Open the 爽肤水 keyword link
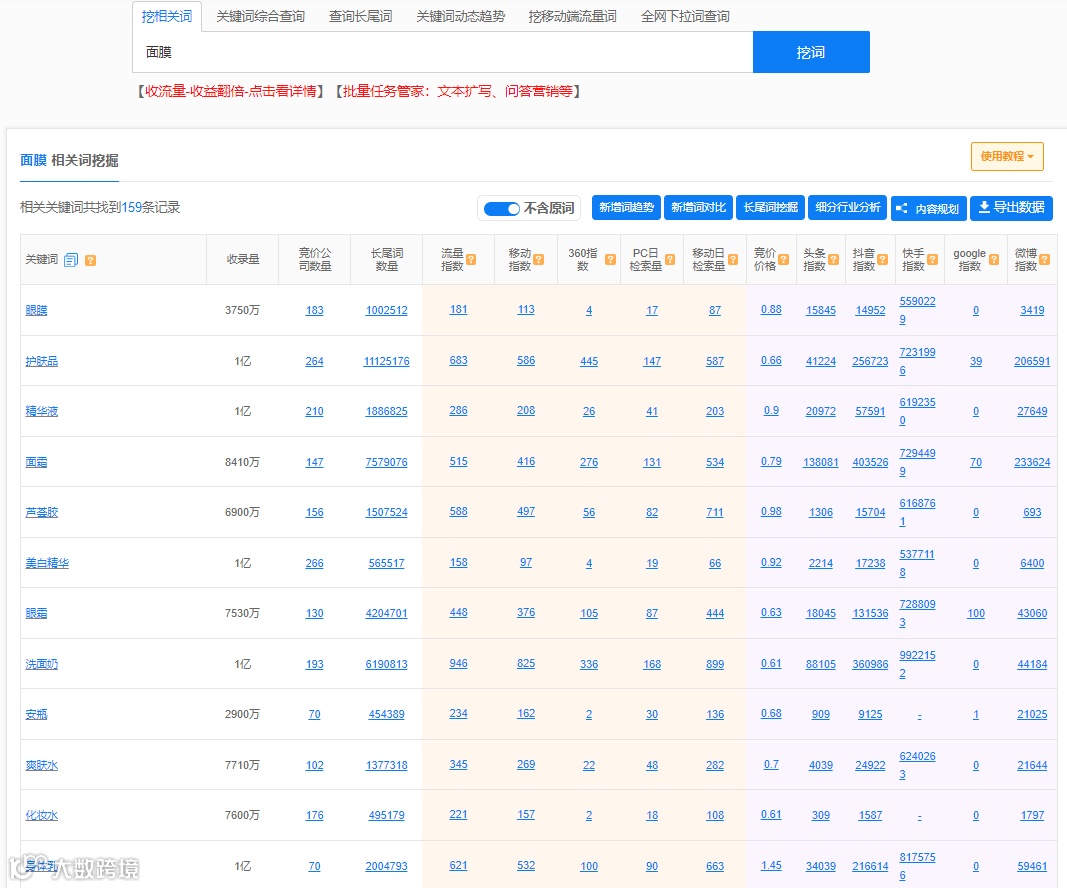 42,766
